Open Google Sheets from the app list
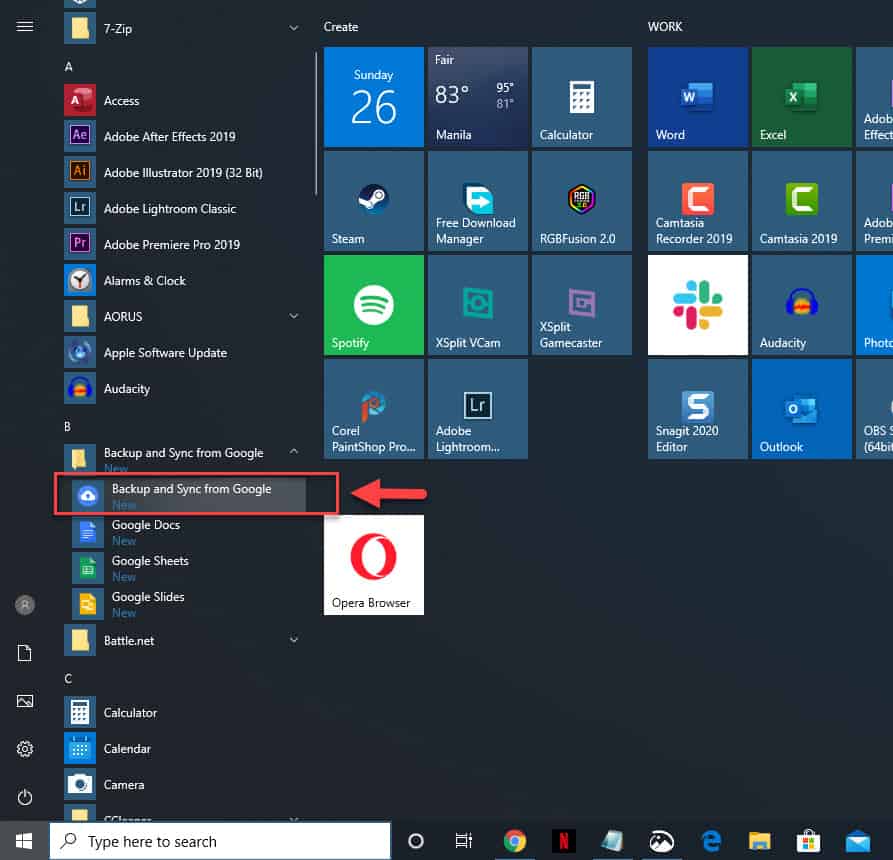Viewport: 893px width, 860px height. pos(189,568)
